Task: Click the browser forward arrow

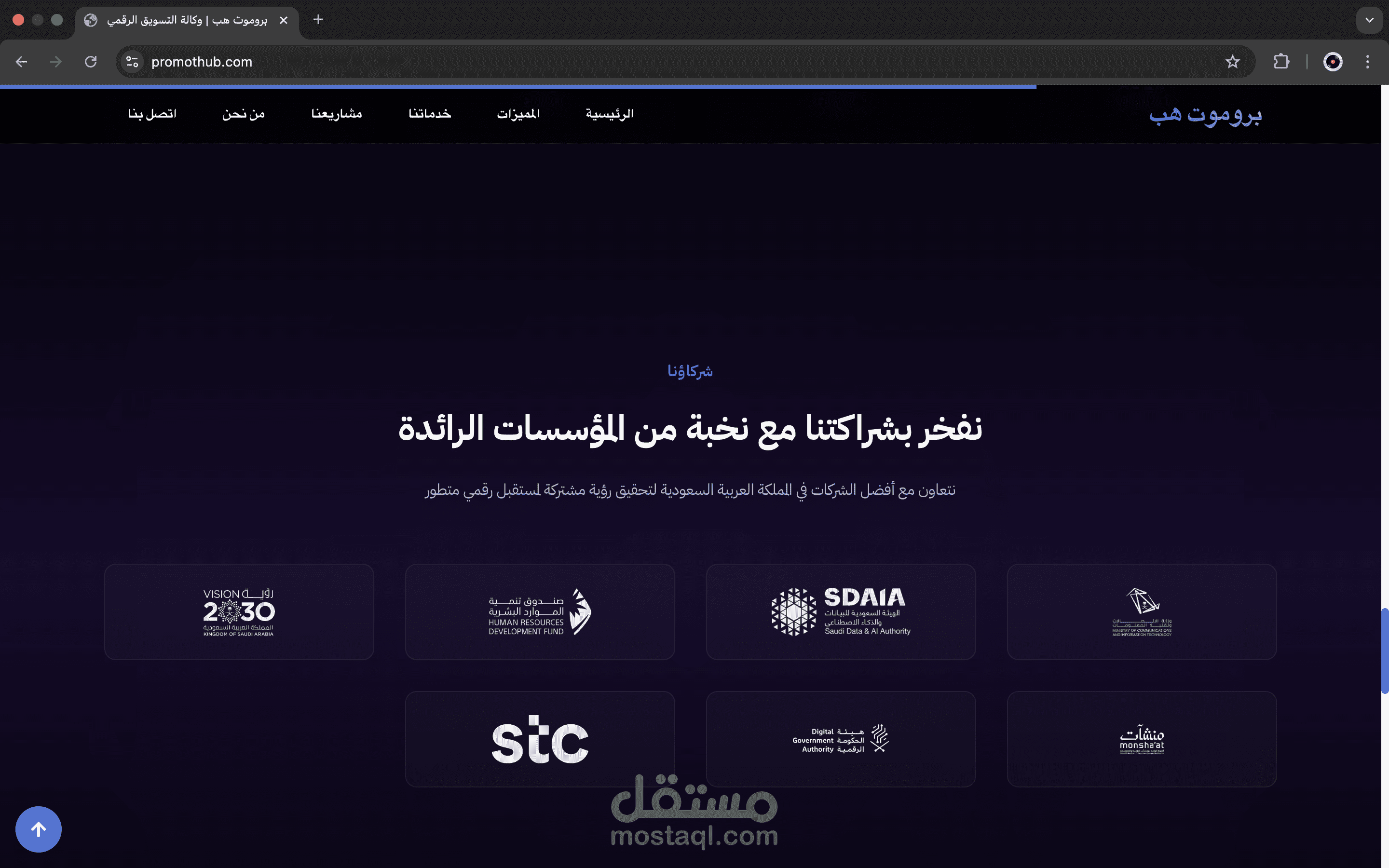Action: [x=55, y=61]
